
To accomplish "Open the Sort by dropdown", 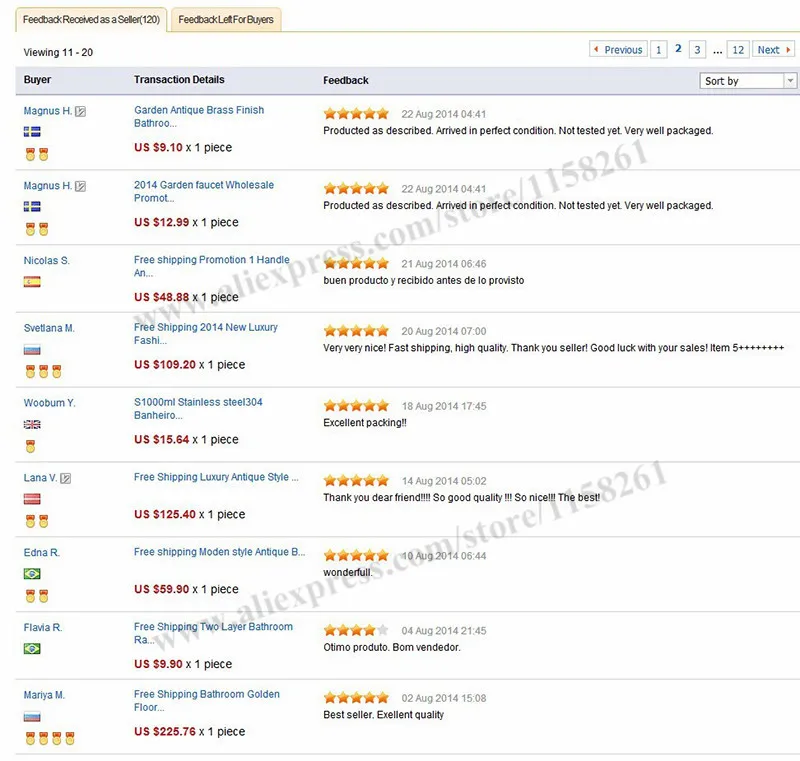I will (747, 81).
